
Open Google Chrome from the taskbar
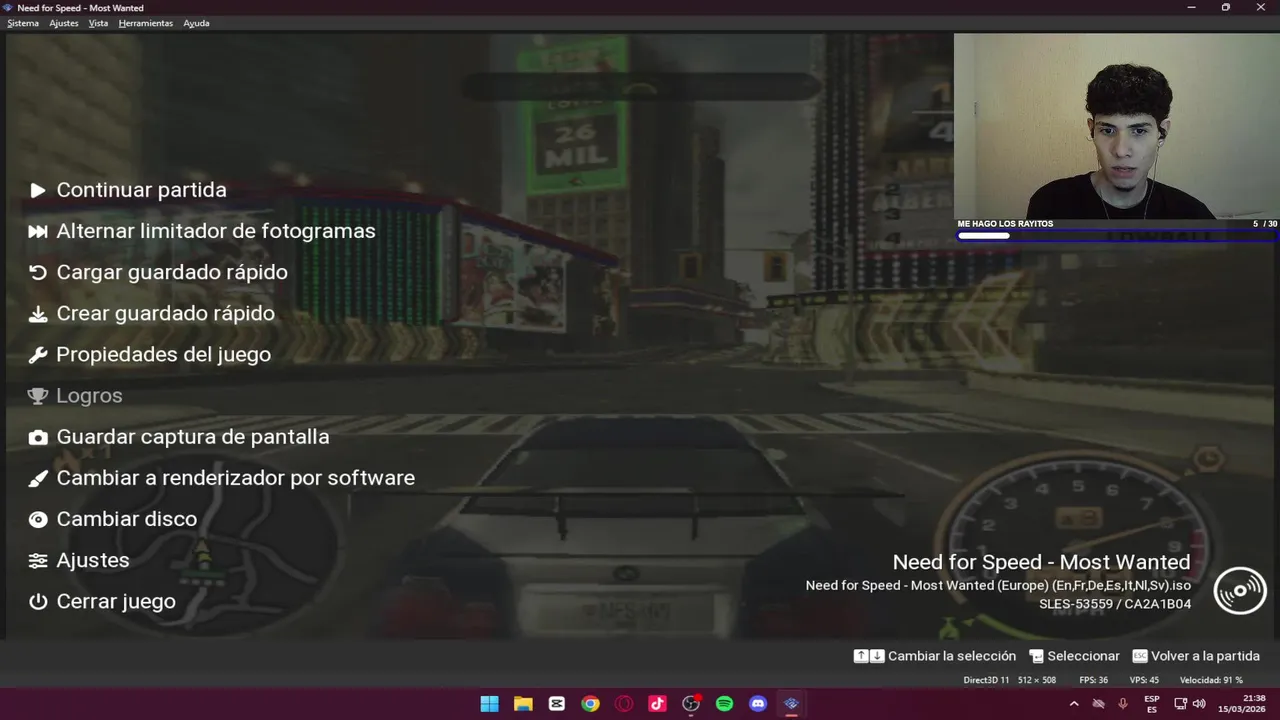click(590, 704)
